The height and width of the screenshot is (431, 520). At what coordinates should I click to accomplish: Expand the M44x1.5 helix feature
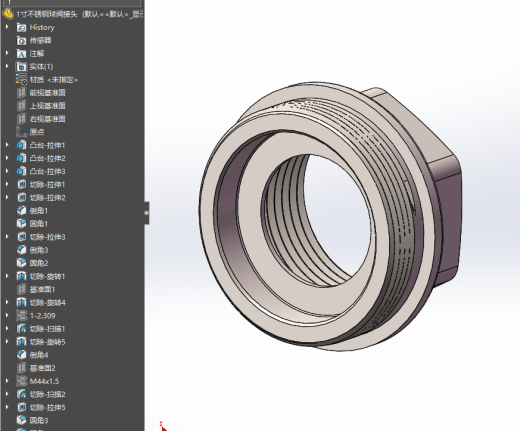click(x=7, y=381)
